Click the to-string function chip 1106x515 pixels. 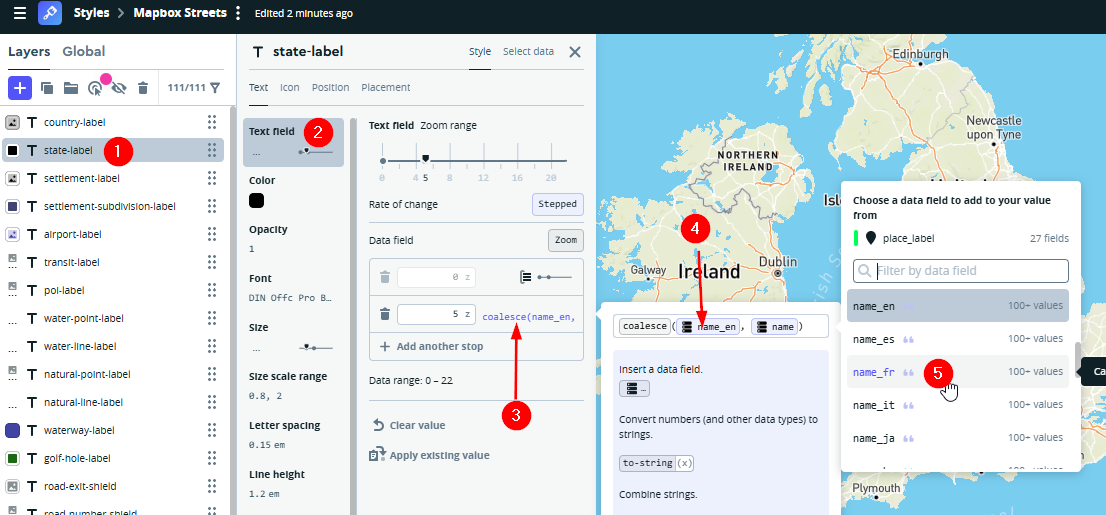click(x=657, y=464)
